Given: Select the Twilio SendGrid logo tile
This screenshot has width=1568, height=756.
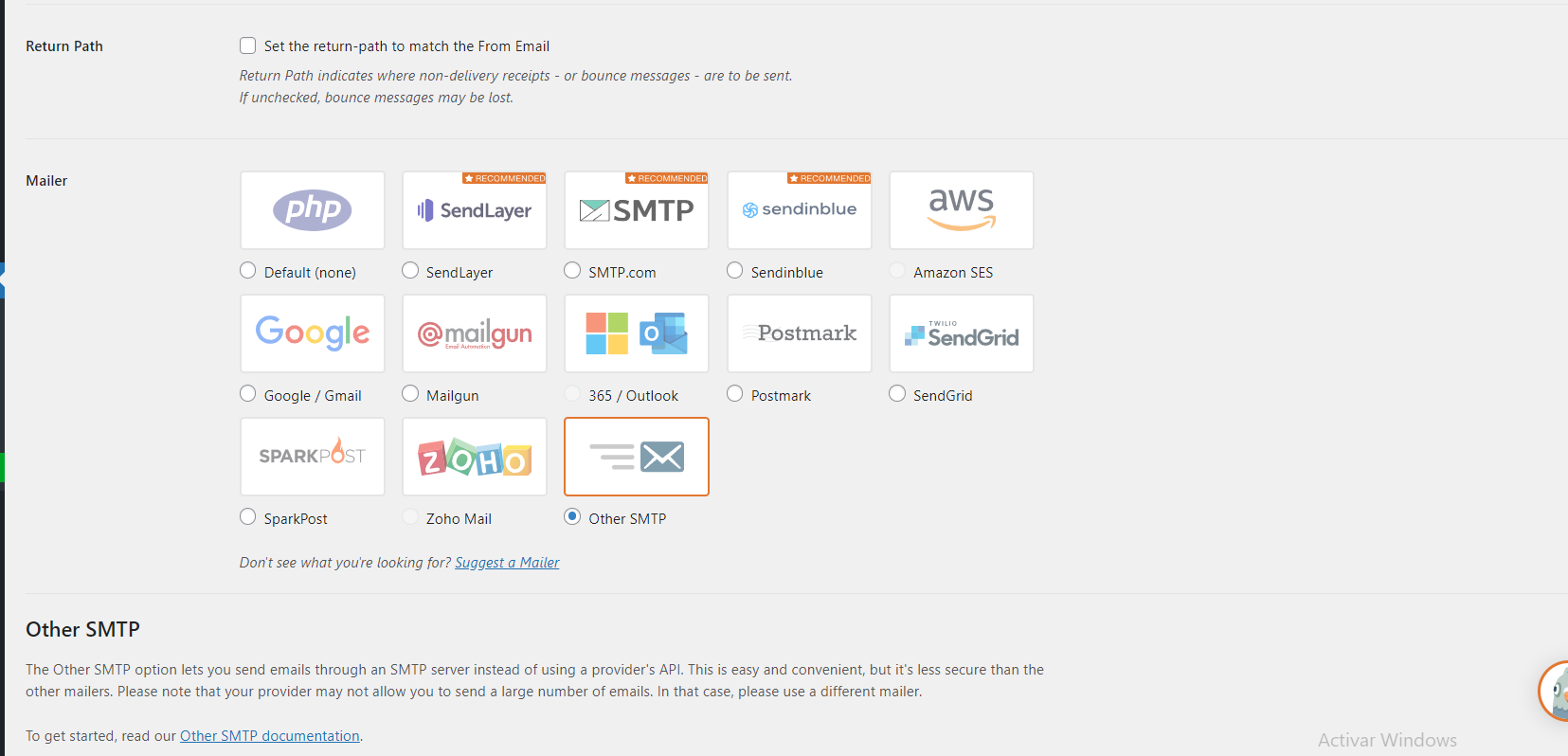Looking at the screenshot, I should tap(962, 333).
